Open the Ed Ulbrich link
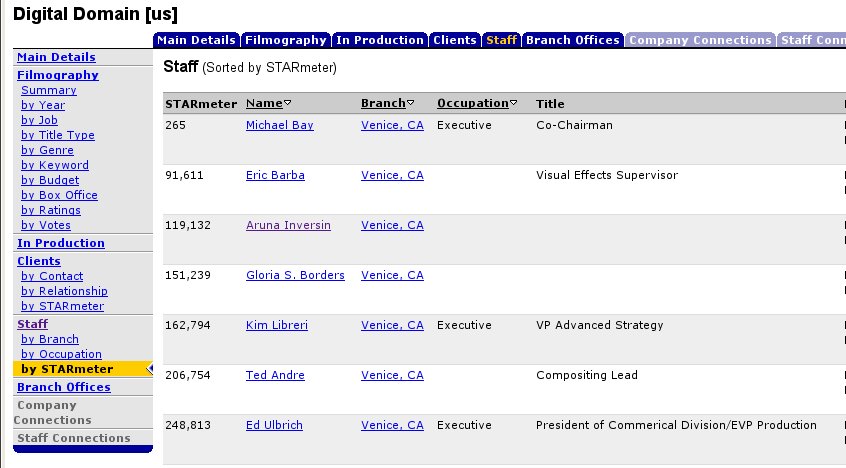 (x=273, y=425)
